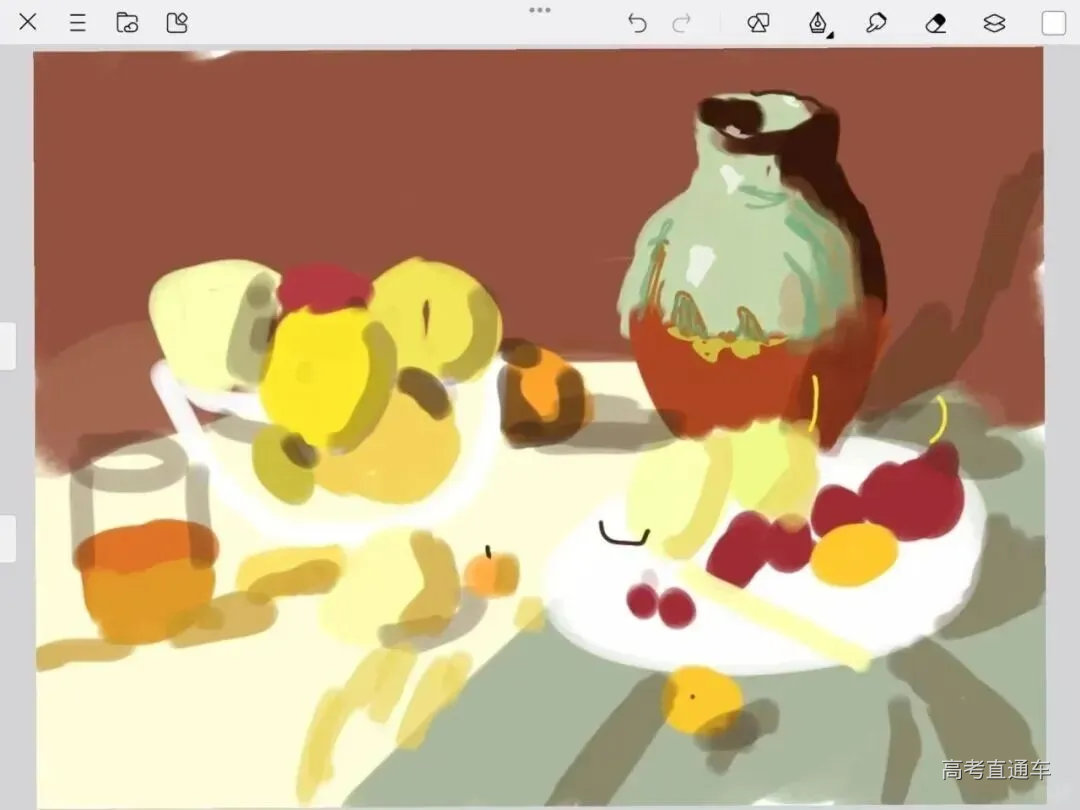Tap the green vase on the canvas
1080x810 pixels.
(x=750, y=240)
